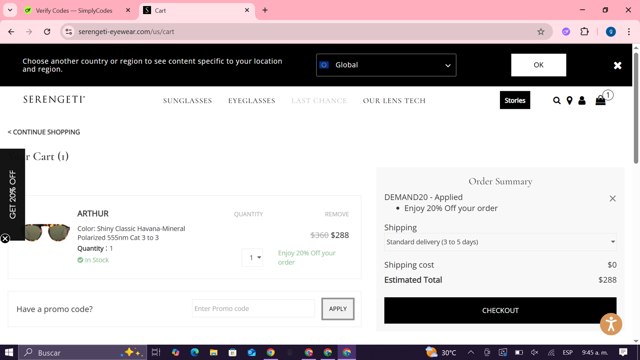The height and width of the screenshot is (360, 640).
Task: Open Task View on the taskbar
Action: click(156, 352)
